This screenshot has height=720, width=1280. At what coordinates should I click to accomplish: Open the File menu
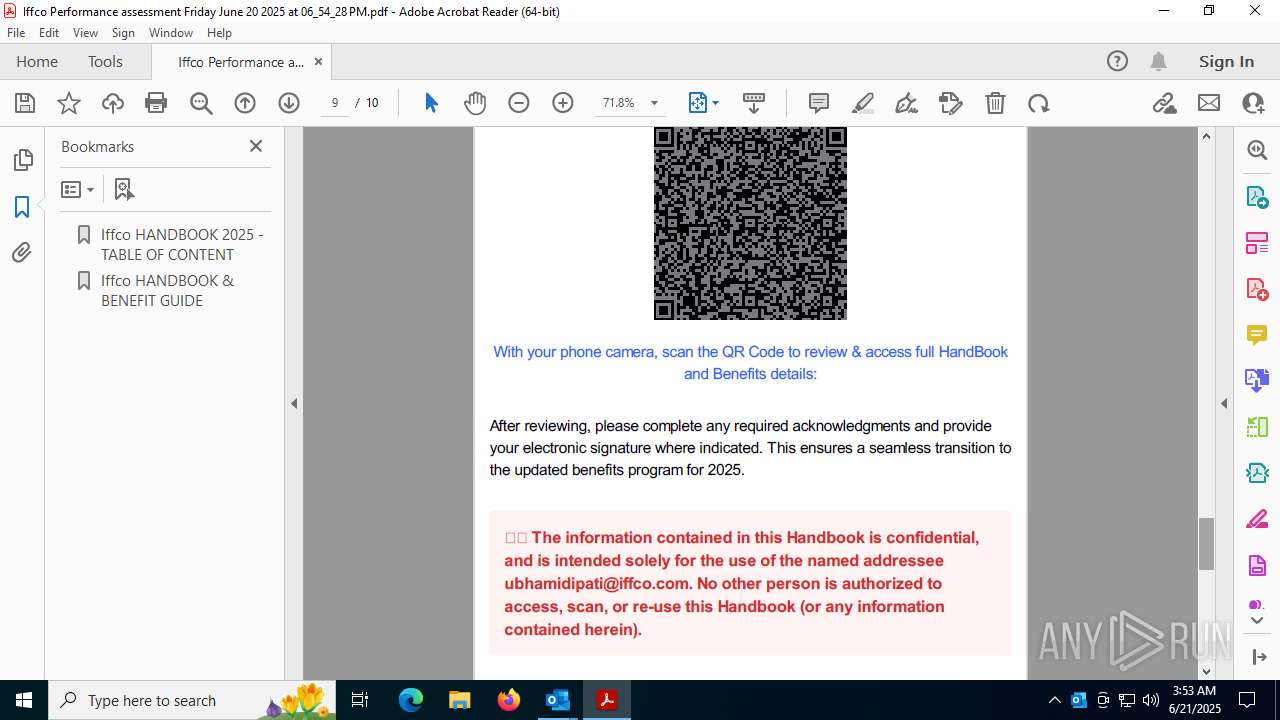[16, 33]
